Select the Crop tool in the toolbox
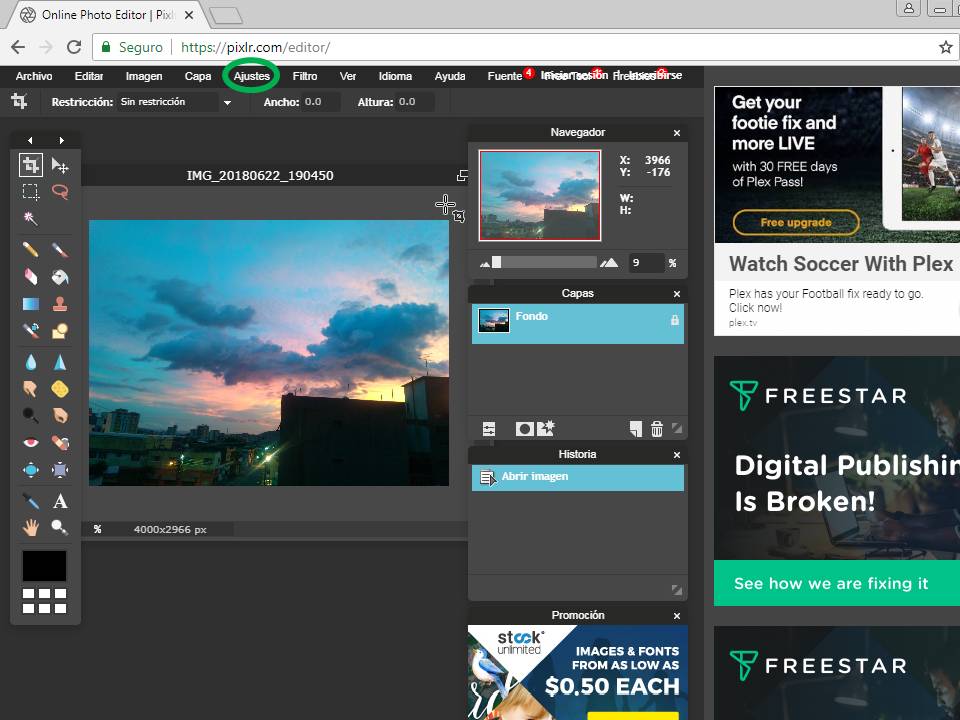The height and width of the screenshot is (720, 960). pos(31,165)
